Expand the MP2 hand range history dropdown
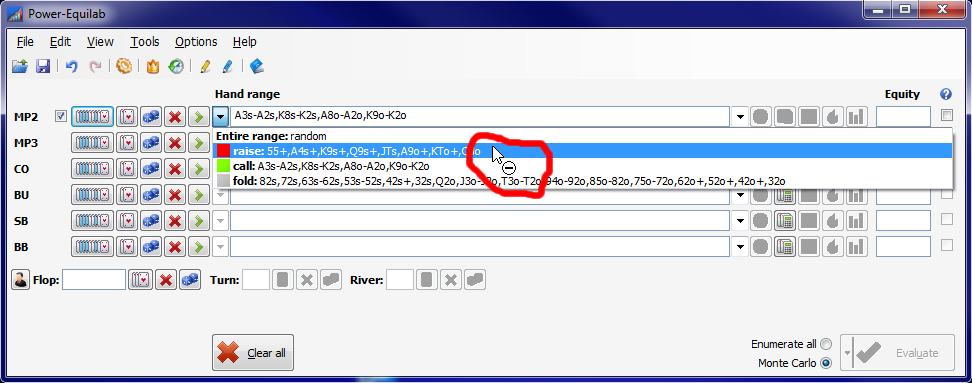The height and width of the screenshot is (383, 972). pos(740,117)
